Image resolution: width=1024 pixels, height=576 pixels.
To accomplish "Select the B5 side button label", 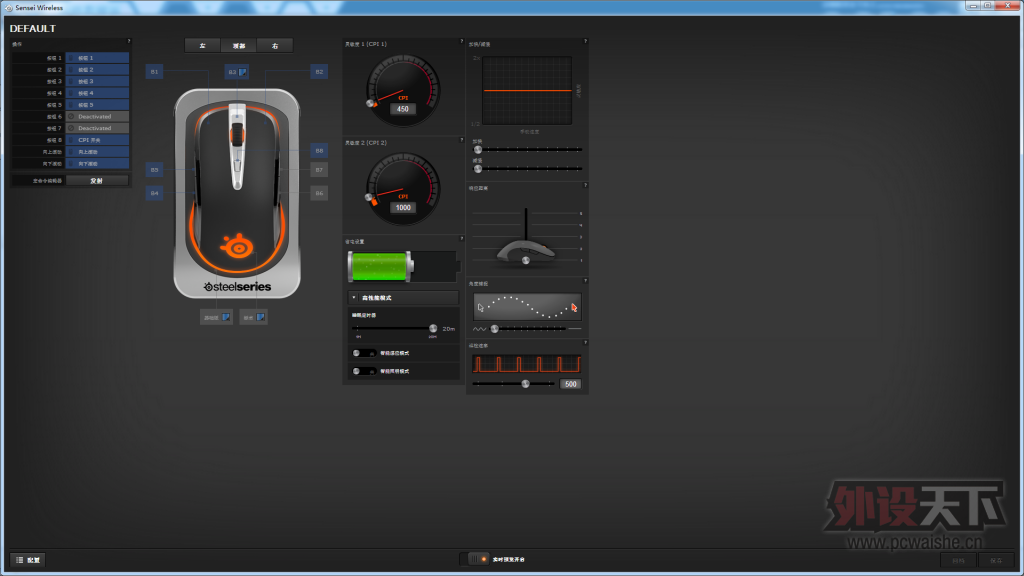I will (154, 170).
